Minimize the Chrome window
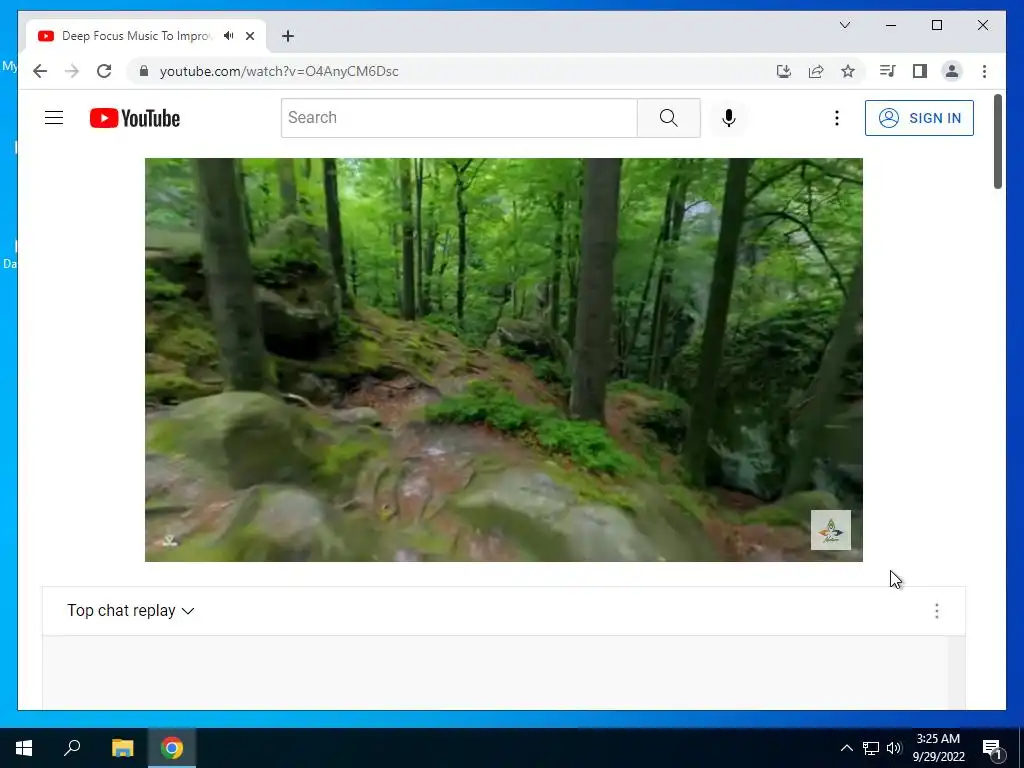 coord(891,25)
